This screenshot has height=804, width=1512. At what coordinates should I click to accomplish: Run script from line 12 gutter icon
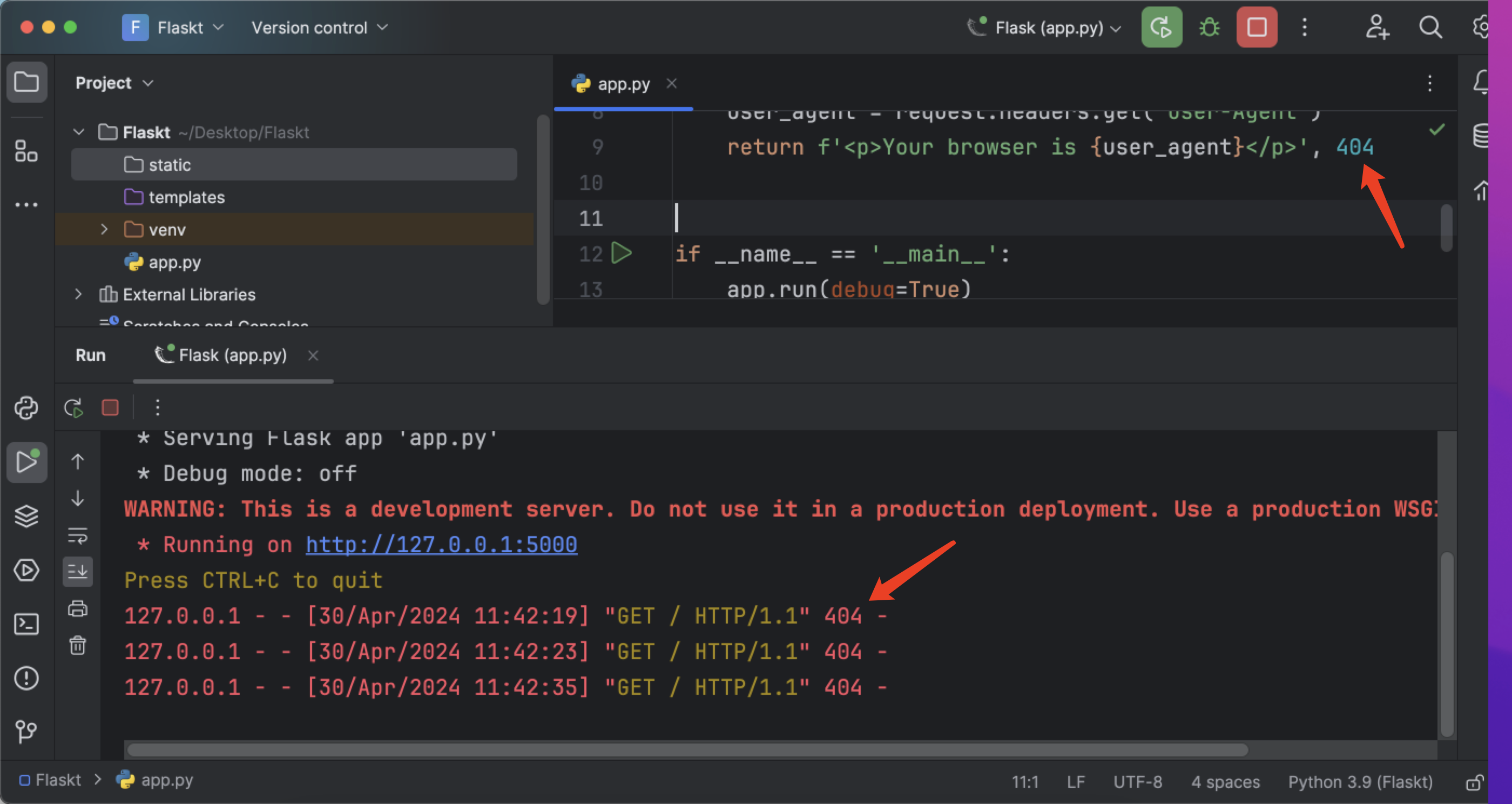[x=622, y=254]
